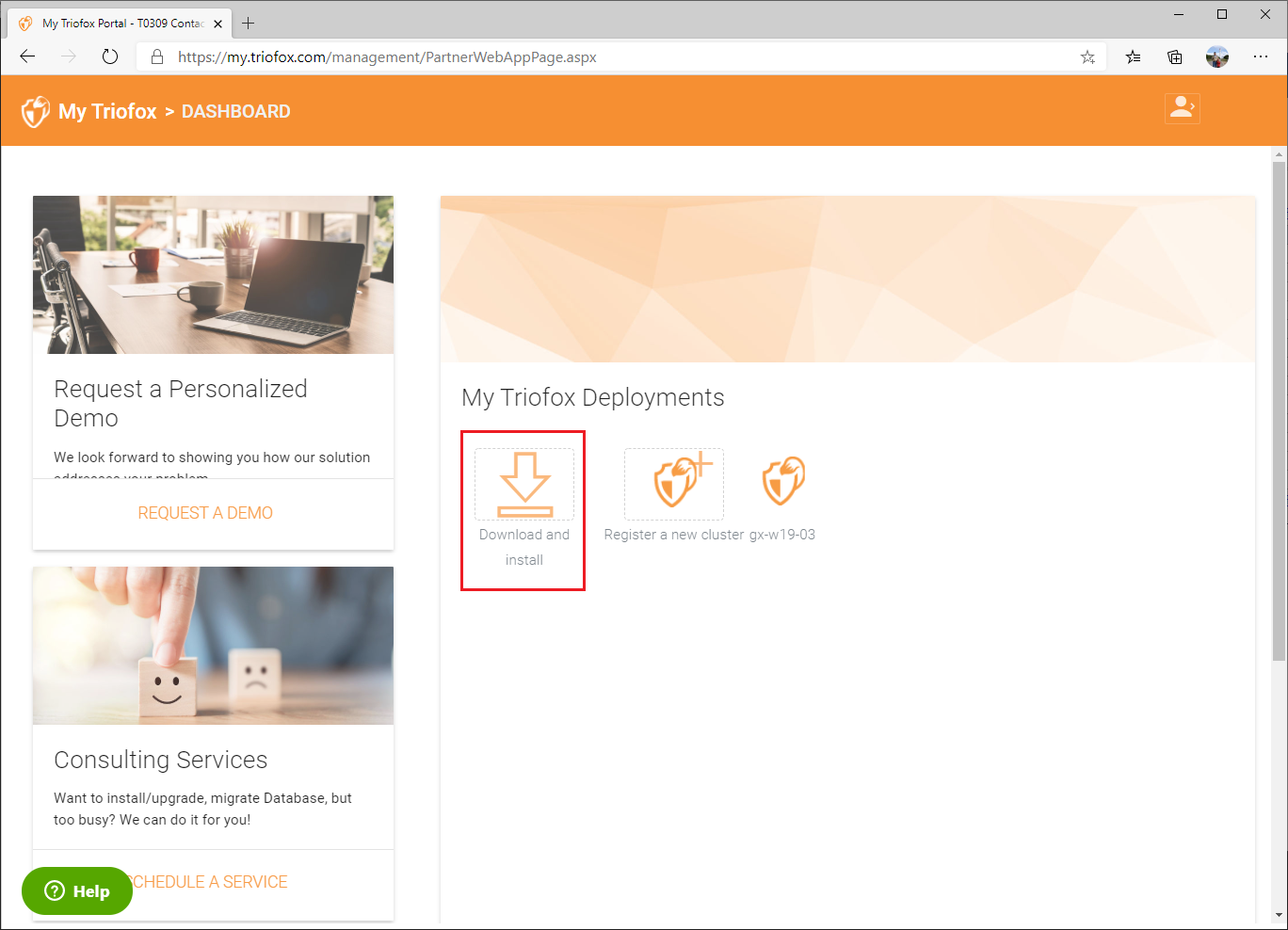Click the DASHBOARD breadcrumb

click(235, 111)
